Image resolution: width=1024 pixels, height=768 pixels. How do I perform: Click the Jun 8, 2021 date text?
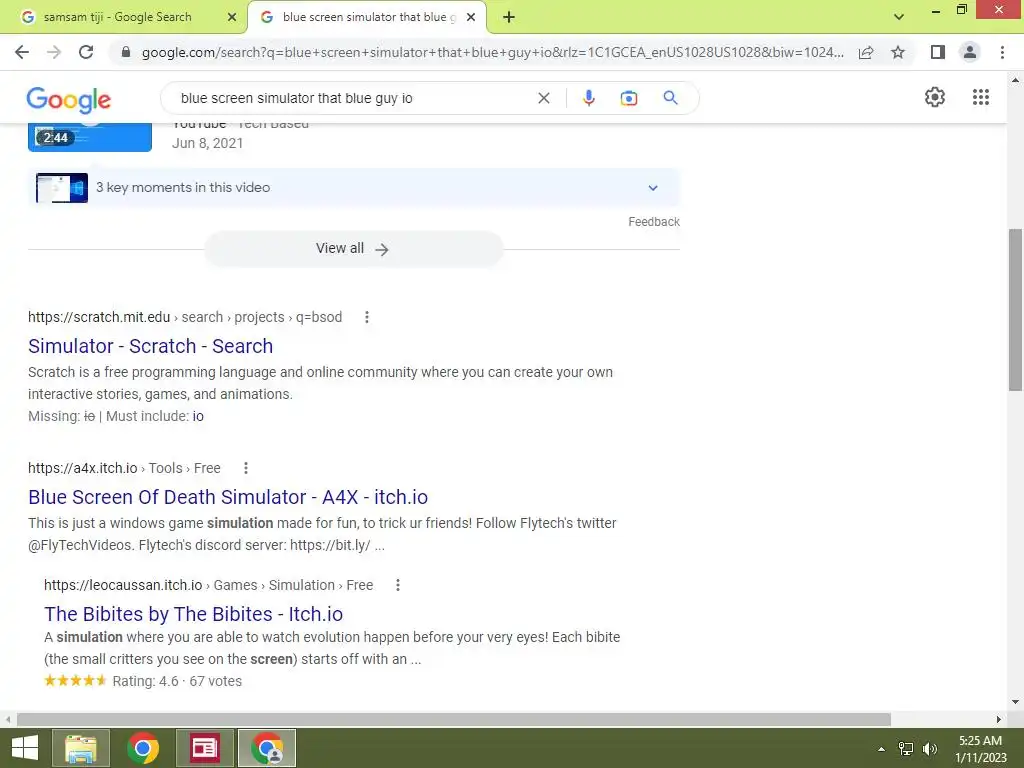(207, 143)
